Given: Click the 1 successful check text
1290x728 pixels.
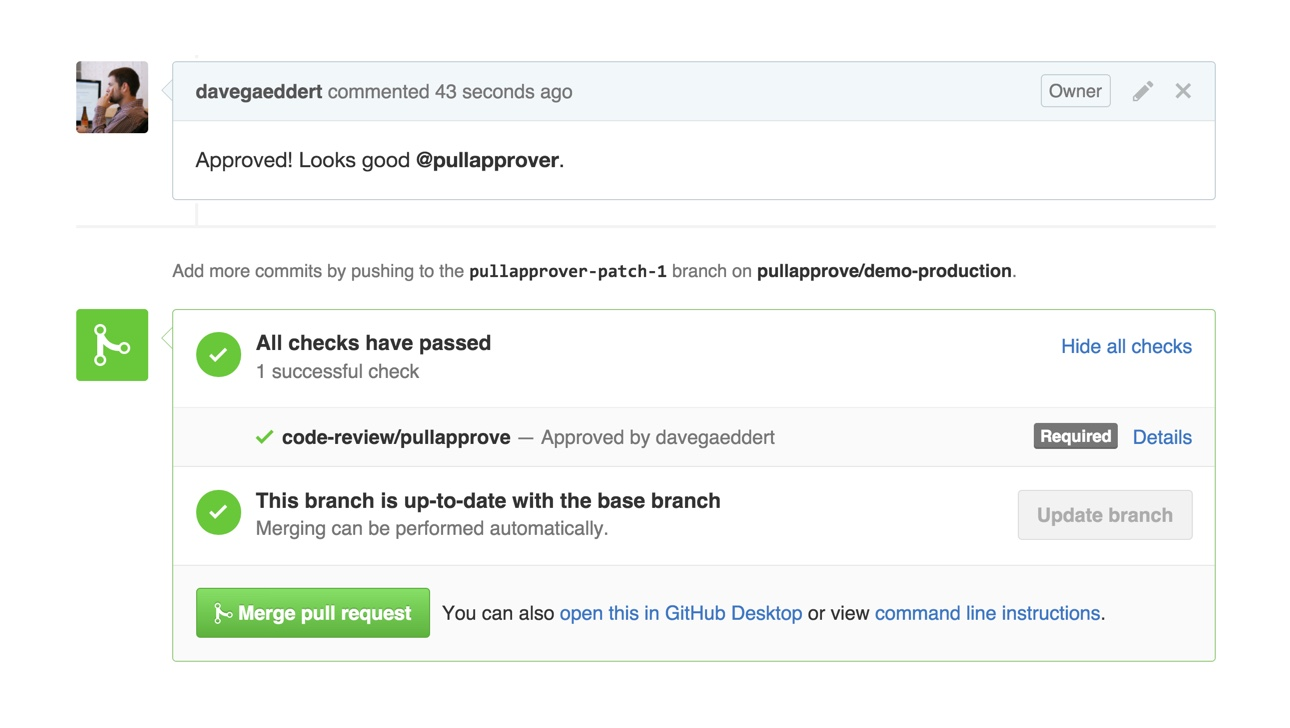Looking at the screenshot, I should (337, 371).
